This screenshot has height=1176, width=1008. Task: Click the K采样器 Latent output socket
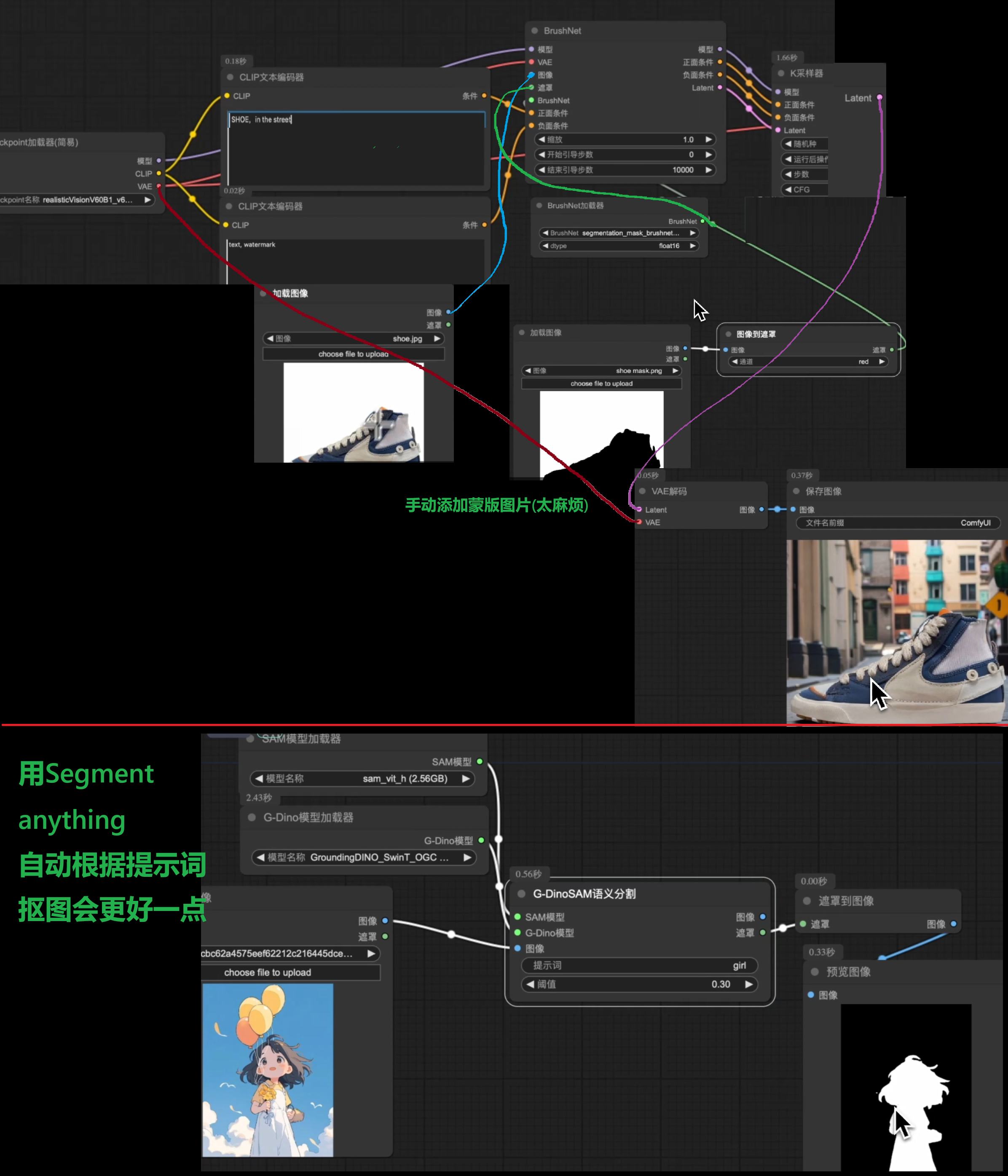(879, 98)
